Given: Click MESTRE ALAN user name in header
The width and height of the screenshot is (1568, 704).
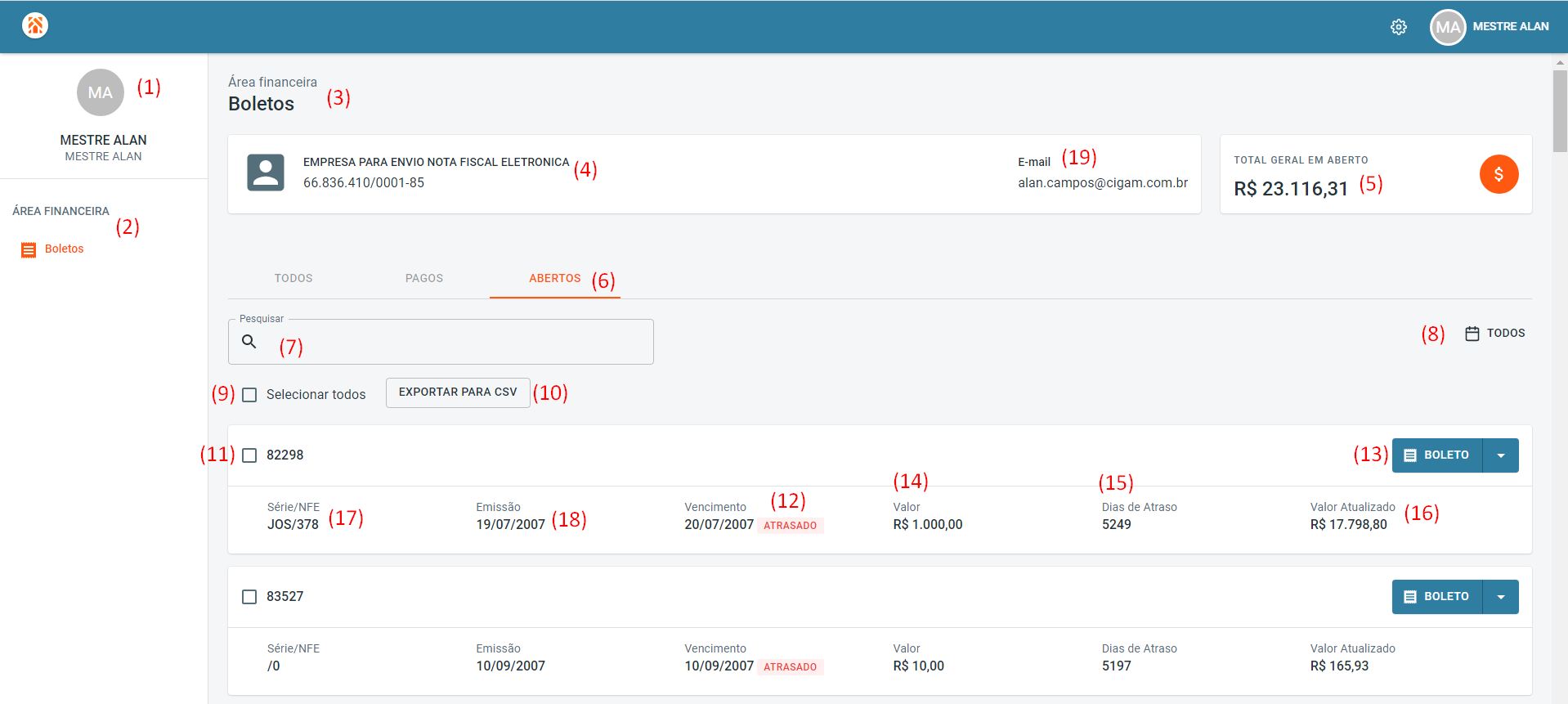Looking at the screenshot, I should [1511, 27].
